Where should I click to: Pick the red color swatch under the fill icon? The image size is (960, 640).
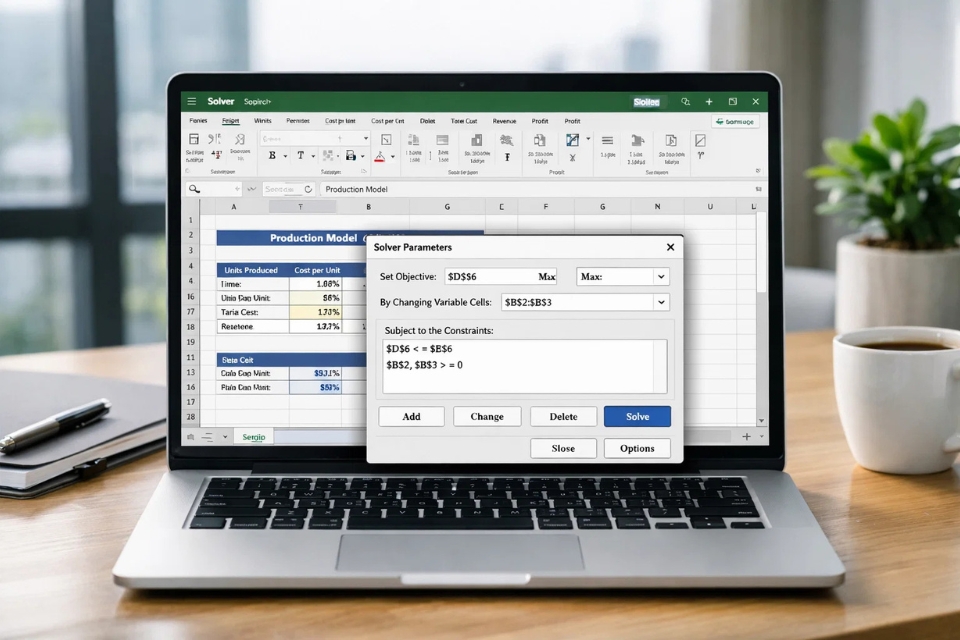(378, 162)
